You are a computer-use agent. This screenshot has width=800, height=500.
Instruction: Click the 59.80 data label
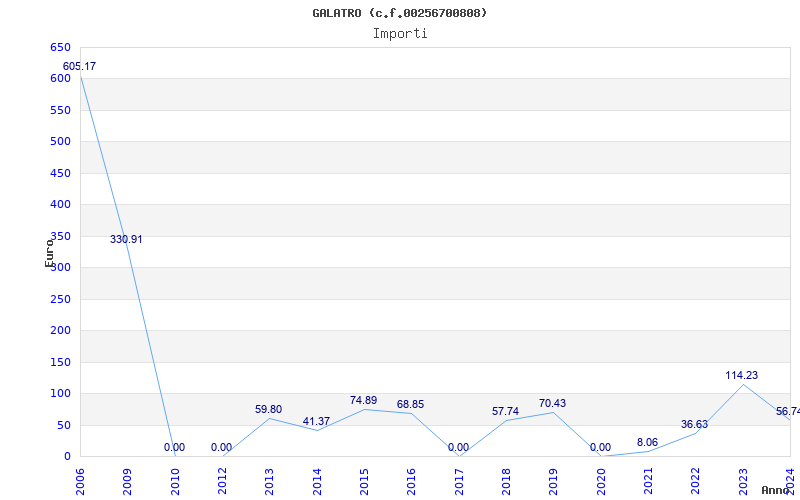tap(268, 409)
